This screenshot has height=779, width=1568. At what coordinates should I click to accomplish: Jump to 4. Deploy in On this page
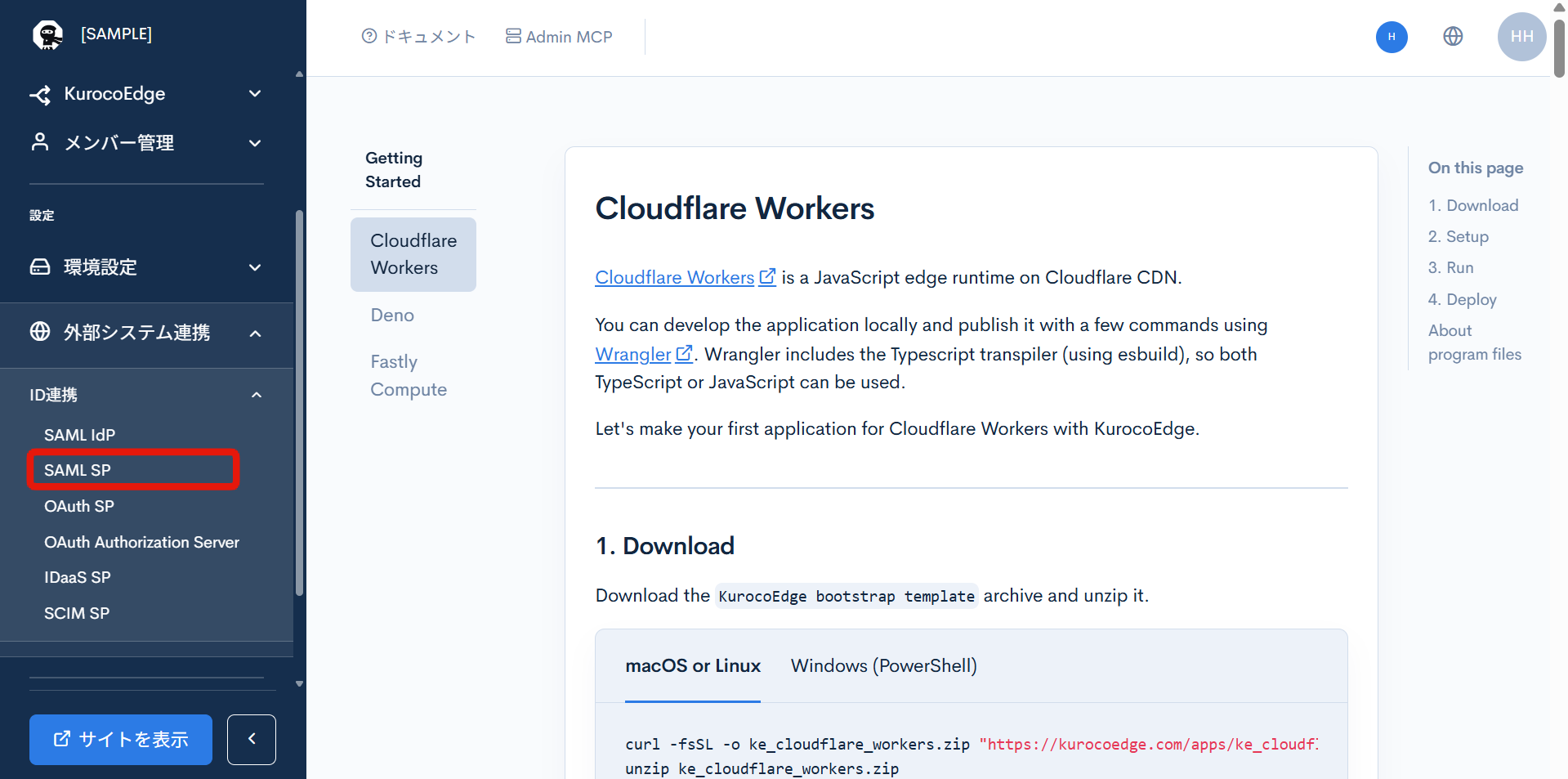1463,299
